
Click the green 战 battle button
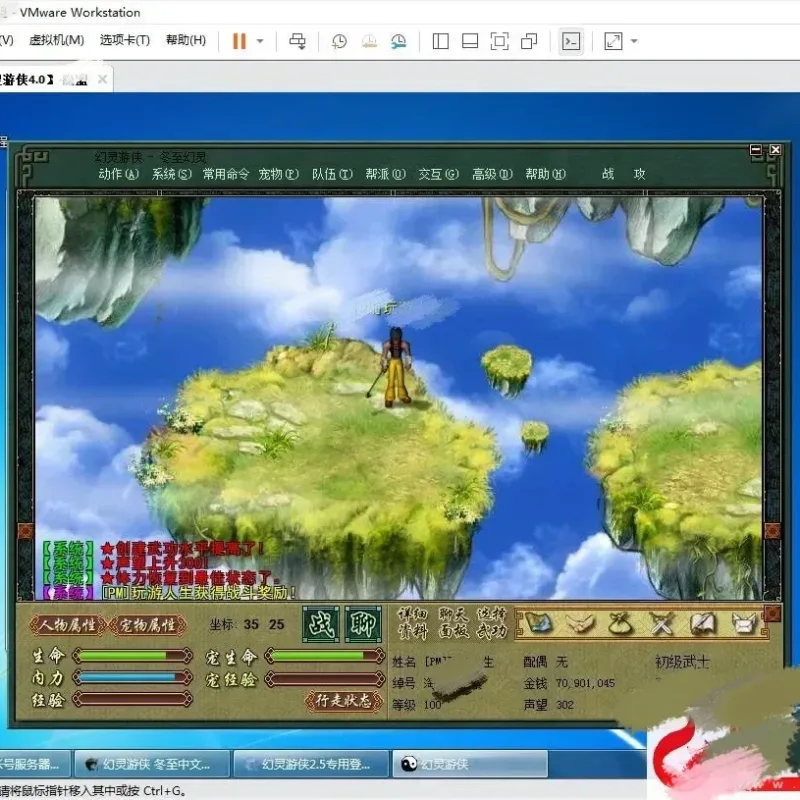pos(321,624)
